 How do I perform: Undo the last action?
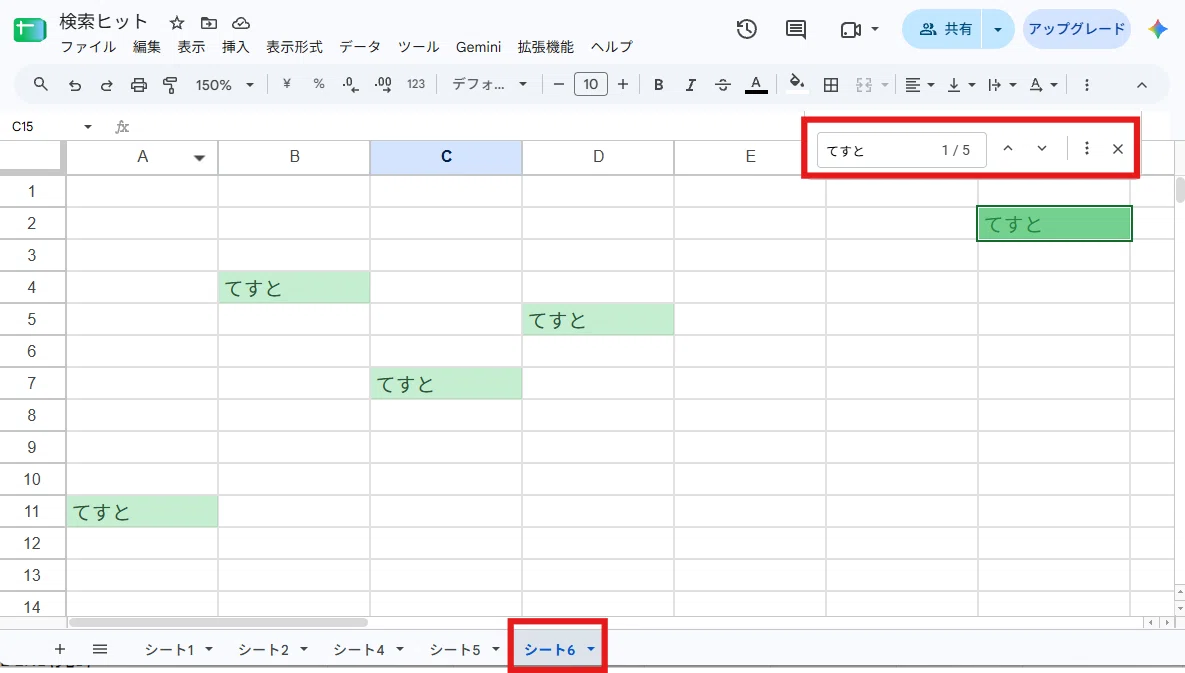click(x=74, y=85)
